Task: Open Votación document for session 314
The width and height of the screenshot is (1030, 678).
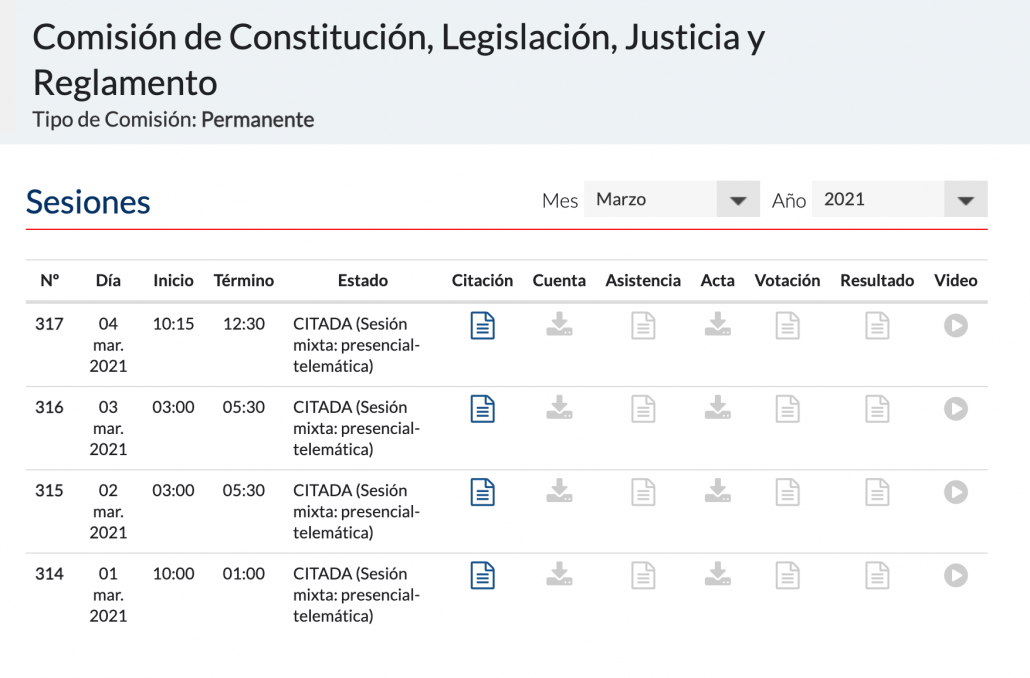Action: coord(788,575)
